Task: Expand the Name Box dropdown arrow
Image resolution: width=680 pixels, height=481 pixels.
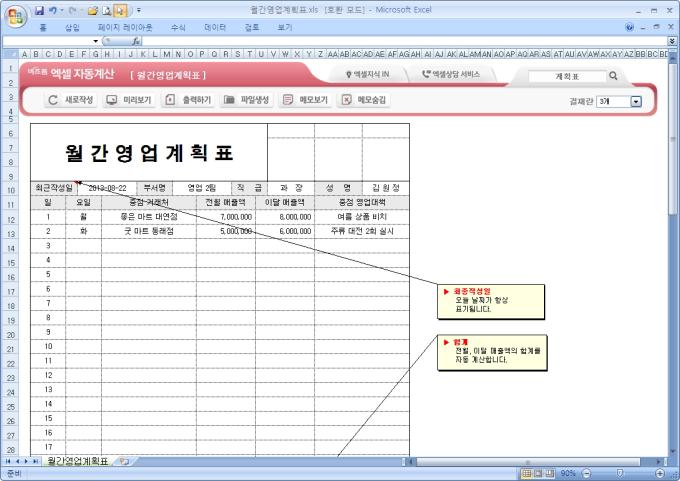Action: [95, 41]
